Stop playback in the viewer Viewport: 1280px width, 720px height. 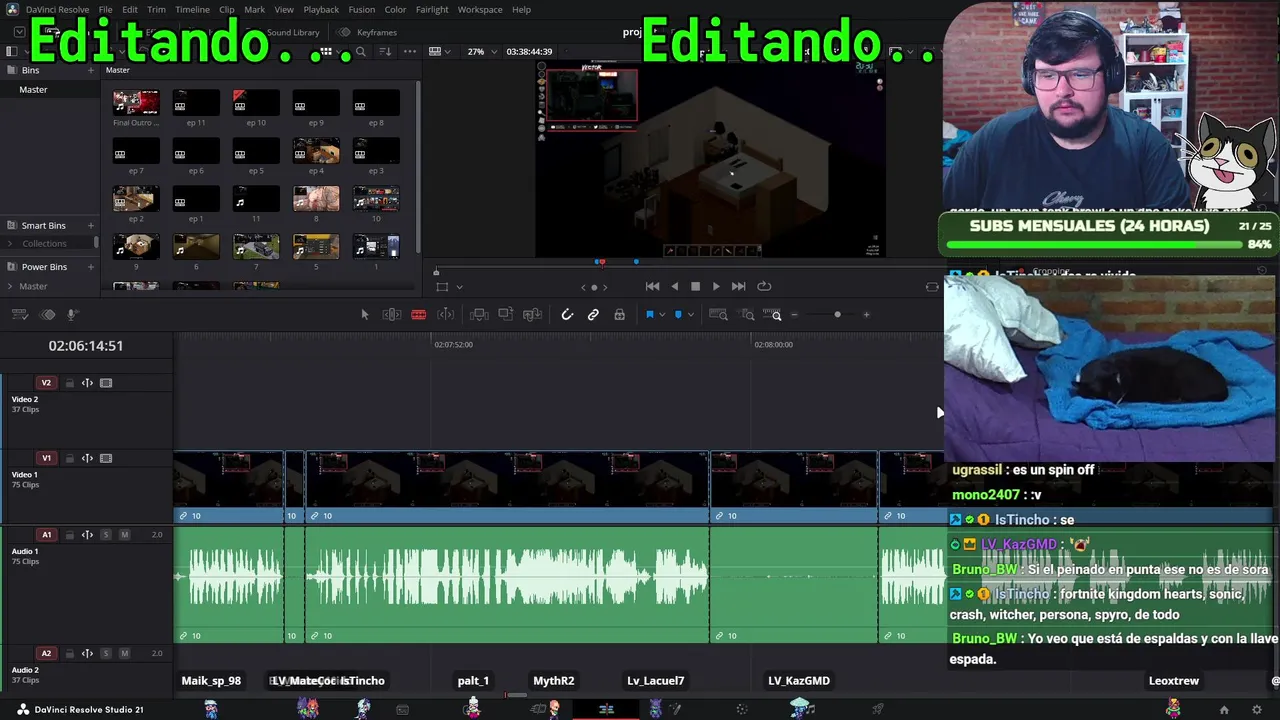[695, 286]
